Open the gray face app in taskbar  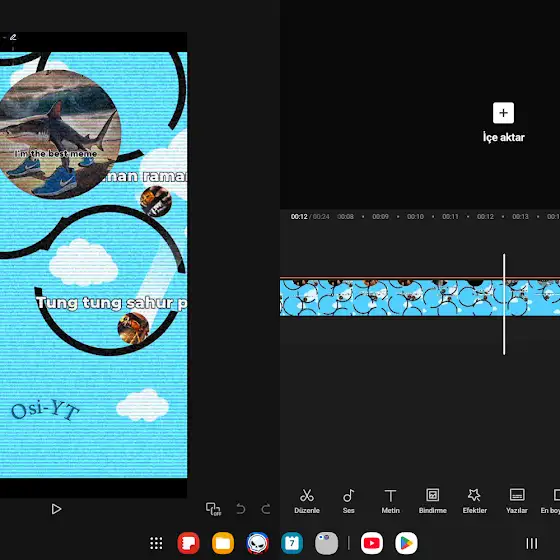[x=326, y=543]
